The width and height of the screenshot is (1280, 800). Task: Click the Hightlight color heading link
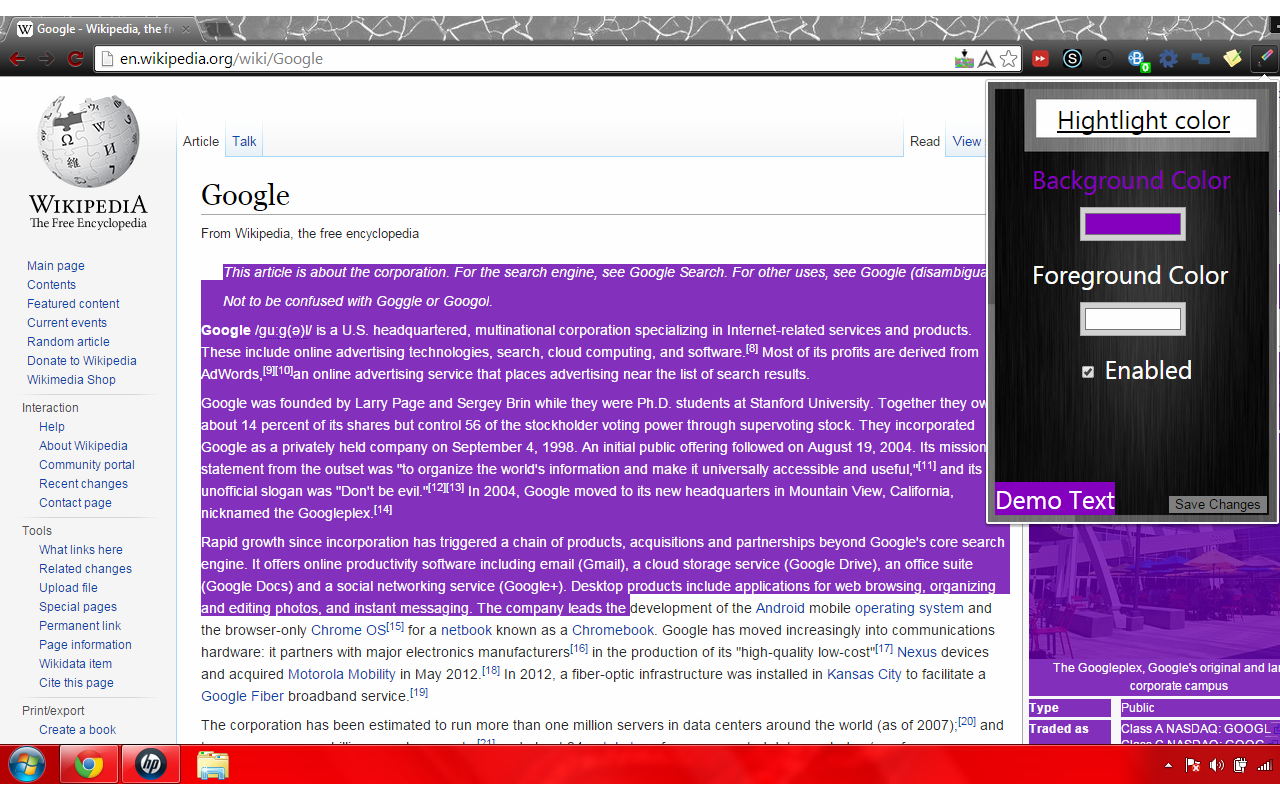pyautogui.click(x=1144, y=120)
